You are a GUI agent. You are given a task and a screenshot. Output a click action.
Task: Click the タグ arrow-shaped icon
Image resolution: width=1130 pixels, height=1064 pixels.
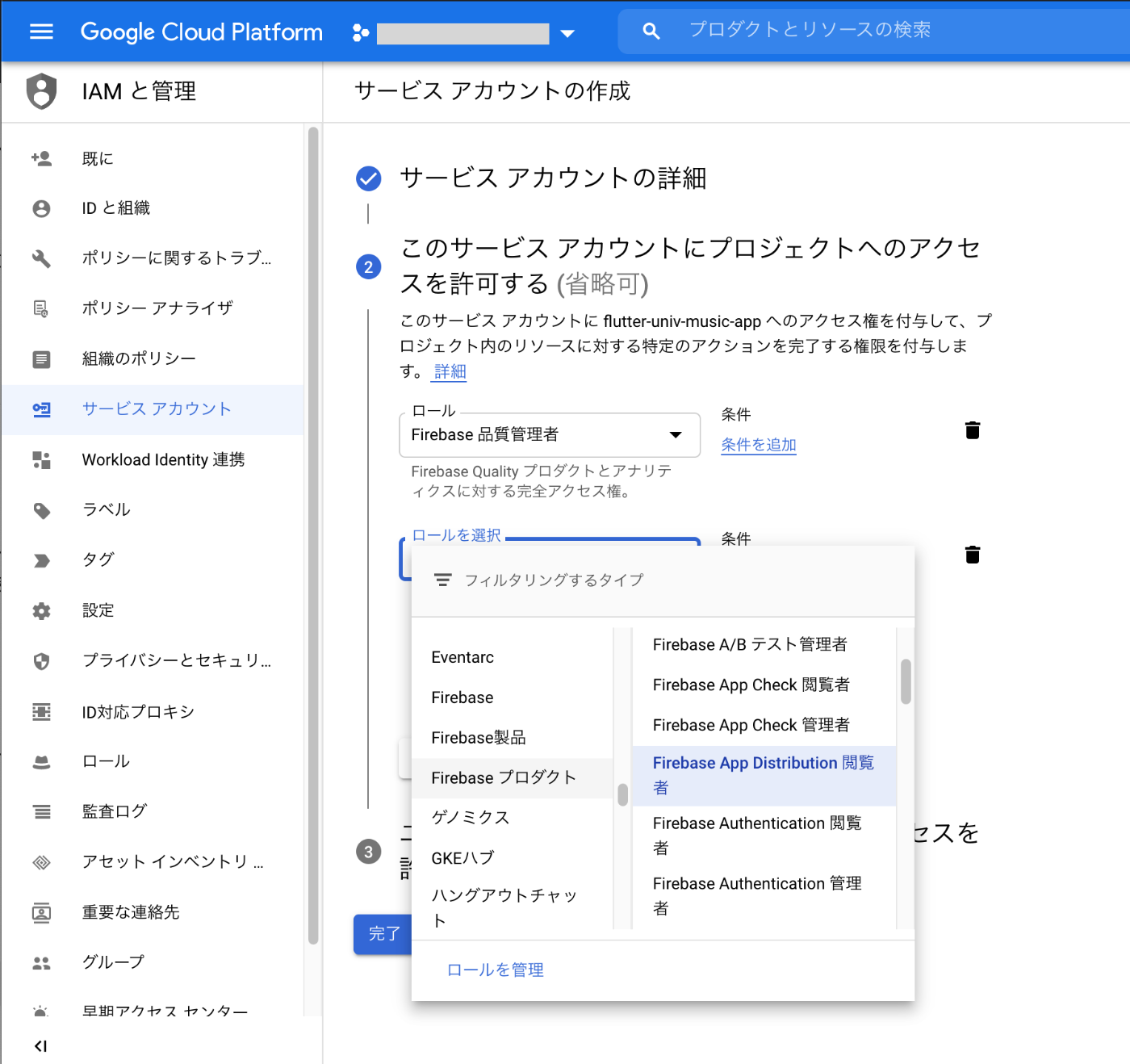pos(41,560)
